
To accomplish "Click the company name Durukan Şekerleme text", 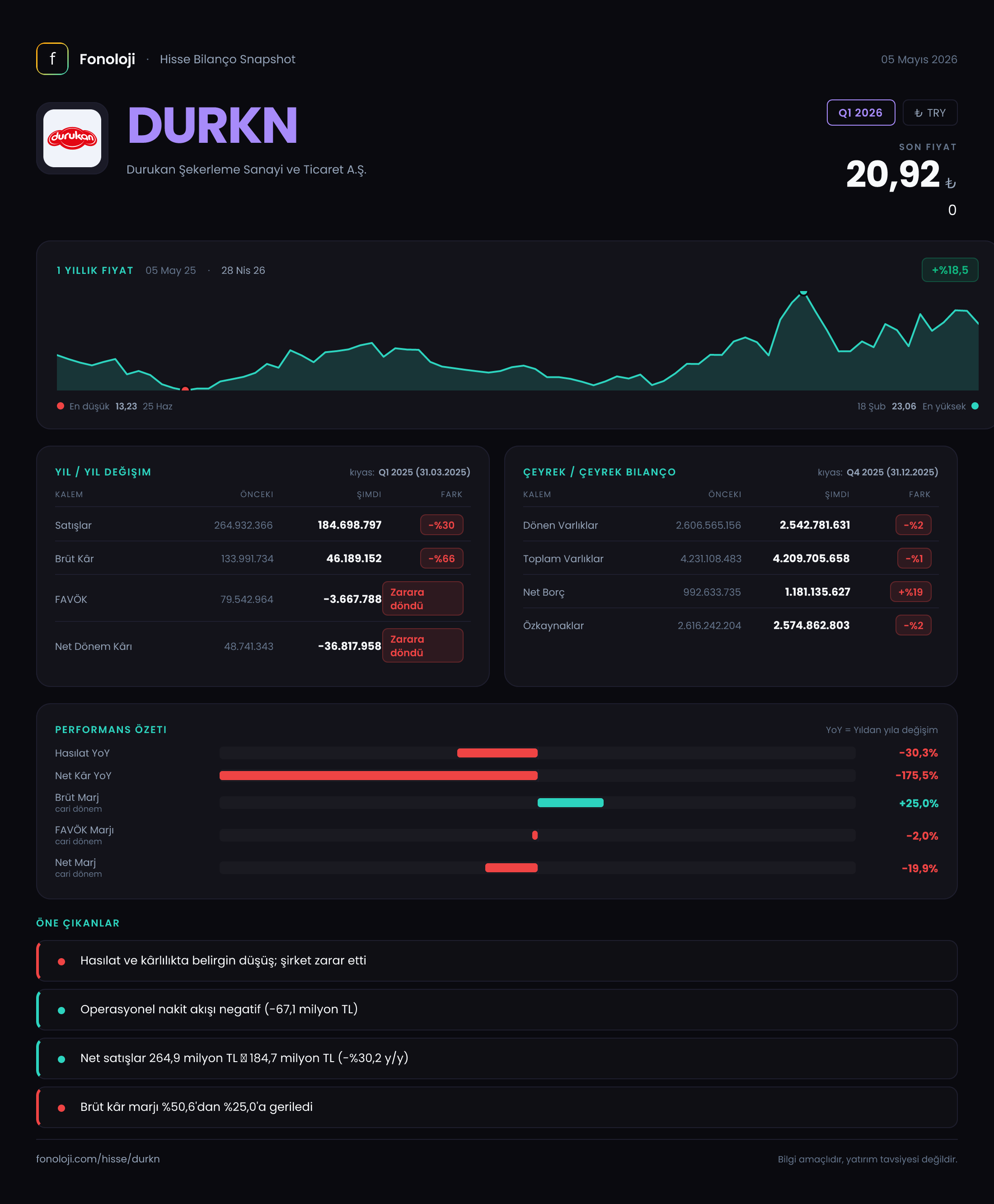I will pyautogui.click(x=246, y=170).
